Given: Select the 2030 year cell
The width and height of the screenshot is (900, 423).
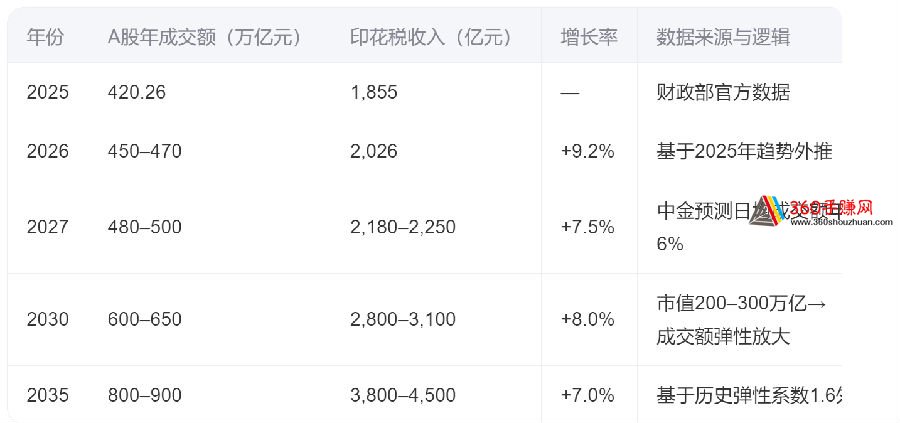Looking at the screenshot, I should 48,320.
